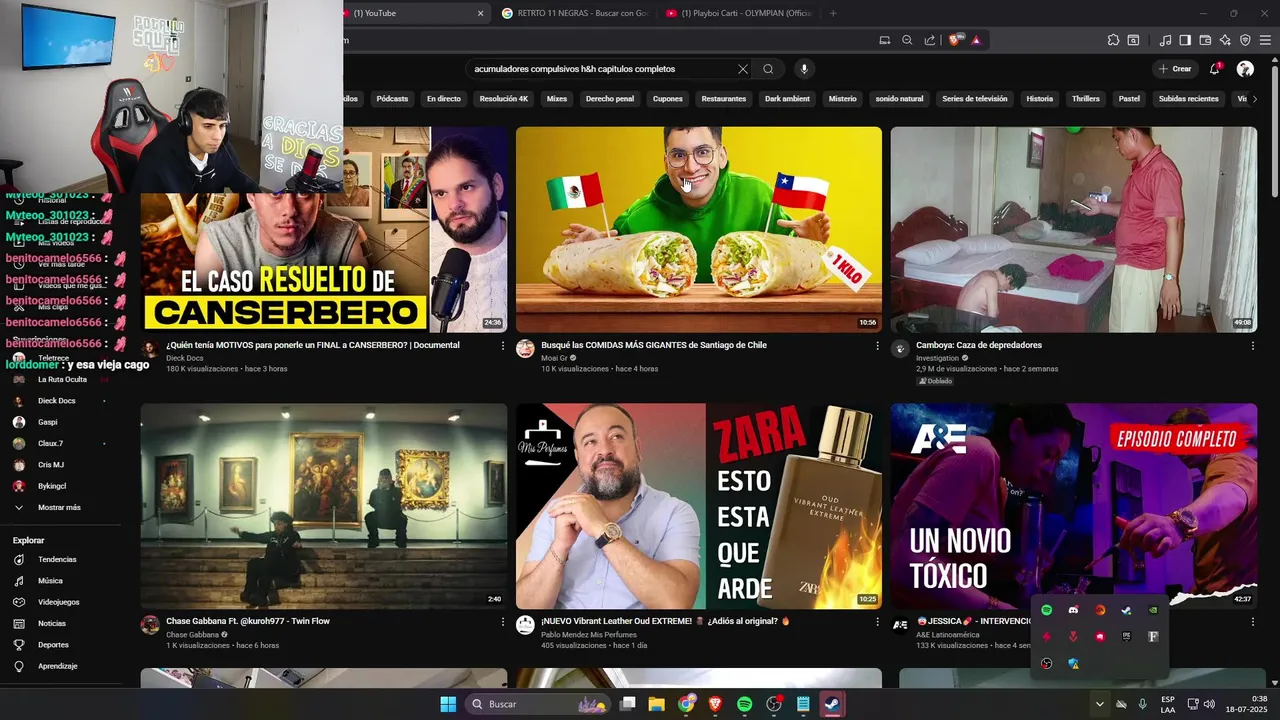Switch to Playboi Carti OLYMPIAN browser tab
The height and width of the screenshot is (720, 1280).
[738, 13]
